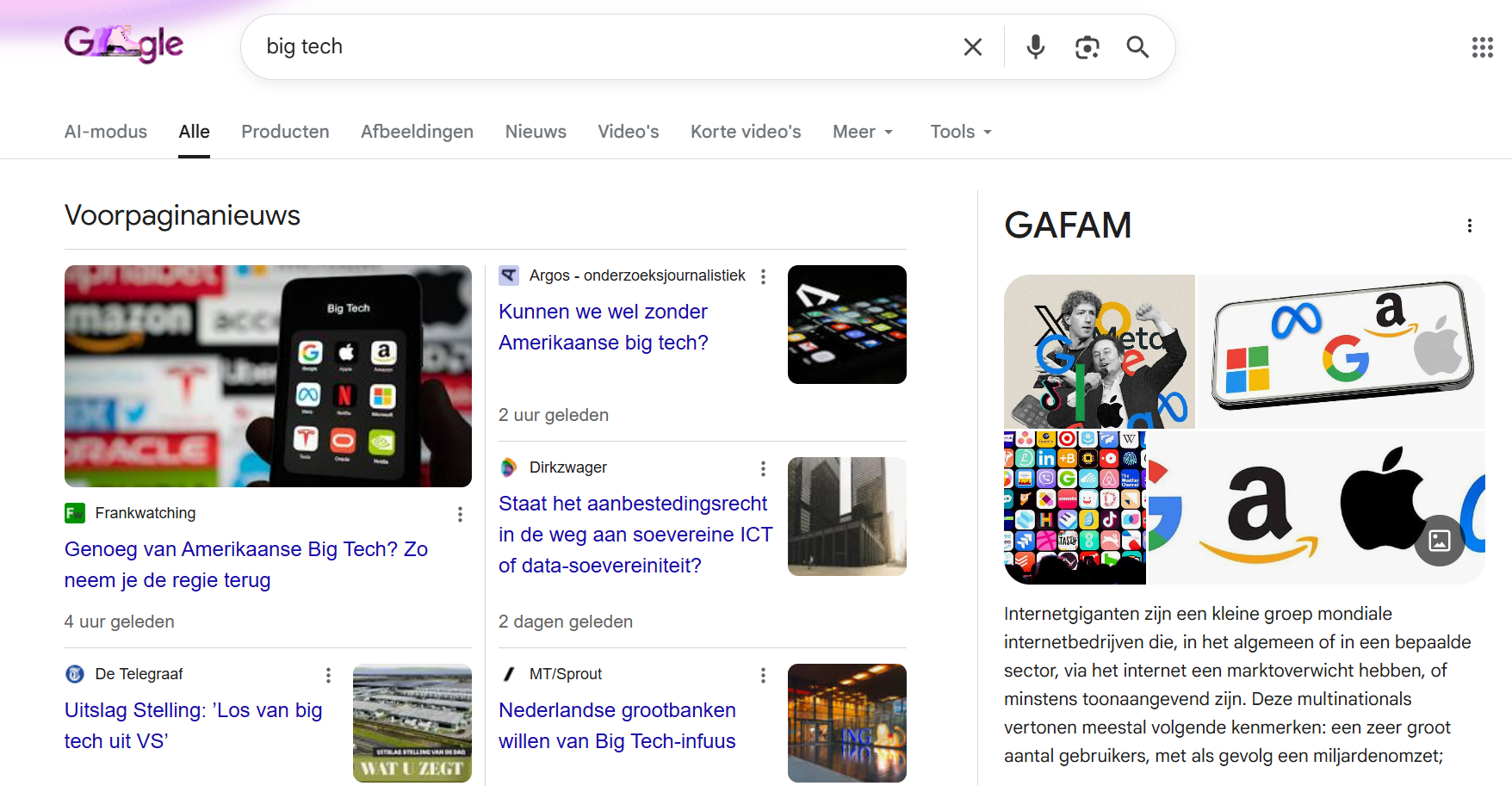Expand the Meer dropdown

(x=863, y=132)
